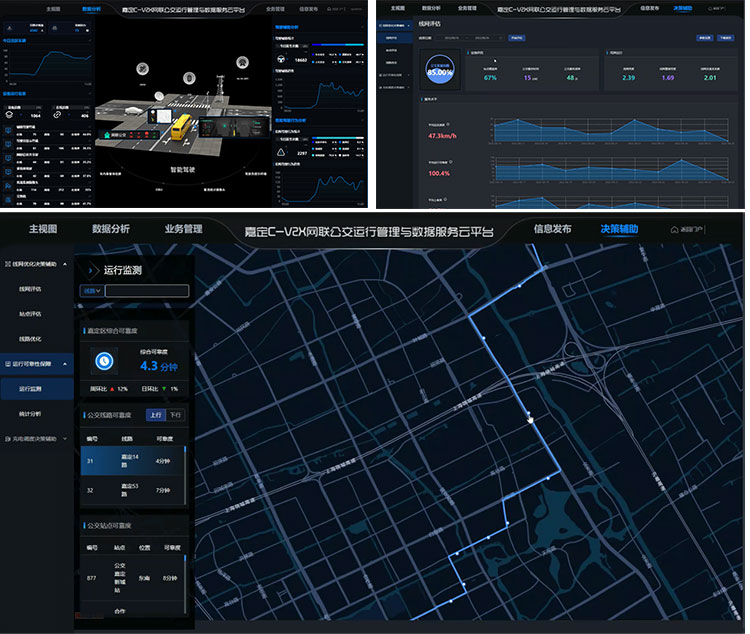This screenshot has width=750, height=634.
Task: Click the clock icon beside 综合可靠度
Action: click(102, 360)
